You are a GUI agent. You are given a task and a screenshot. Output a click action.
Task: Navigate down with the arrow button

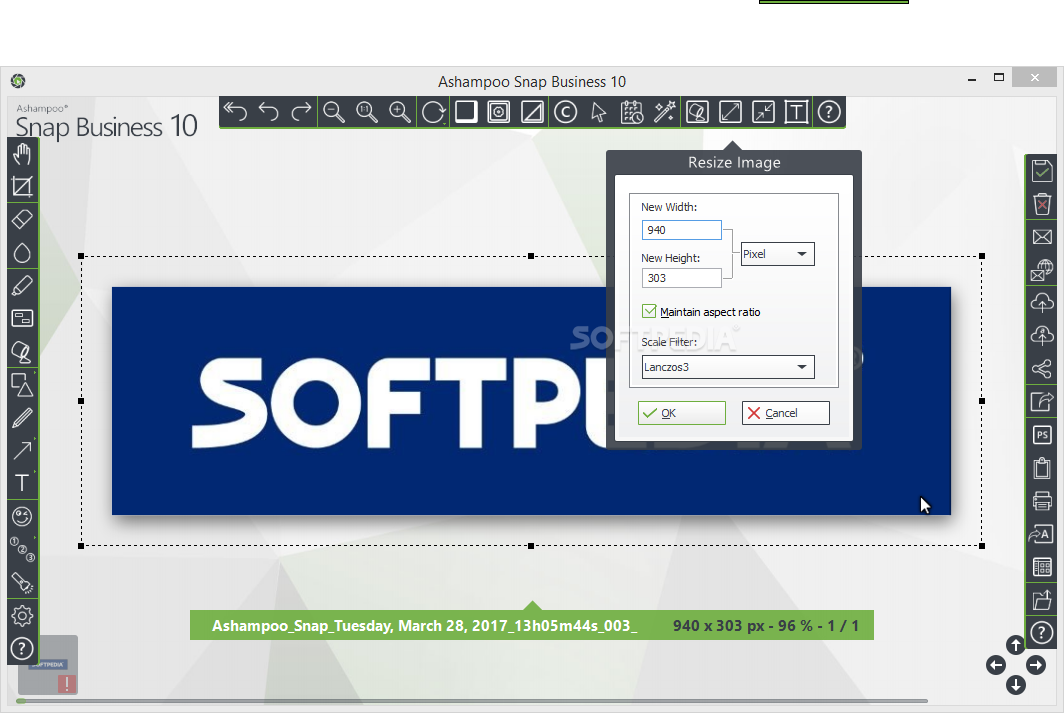[1015, 685]
